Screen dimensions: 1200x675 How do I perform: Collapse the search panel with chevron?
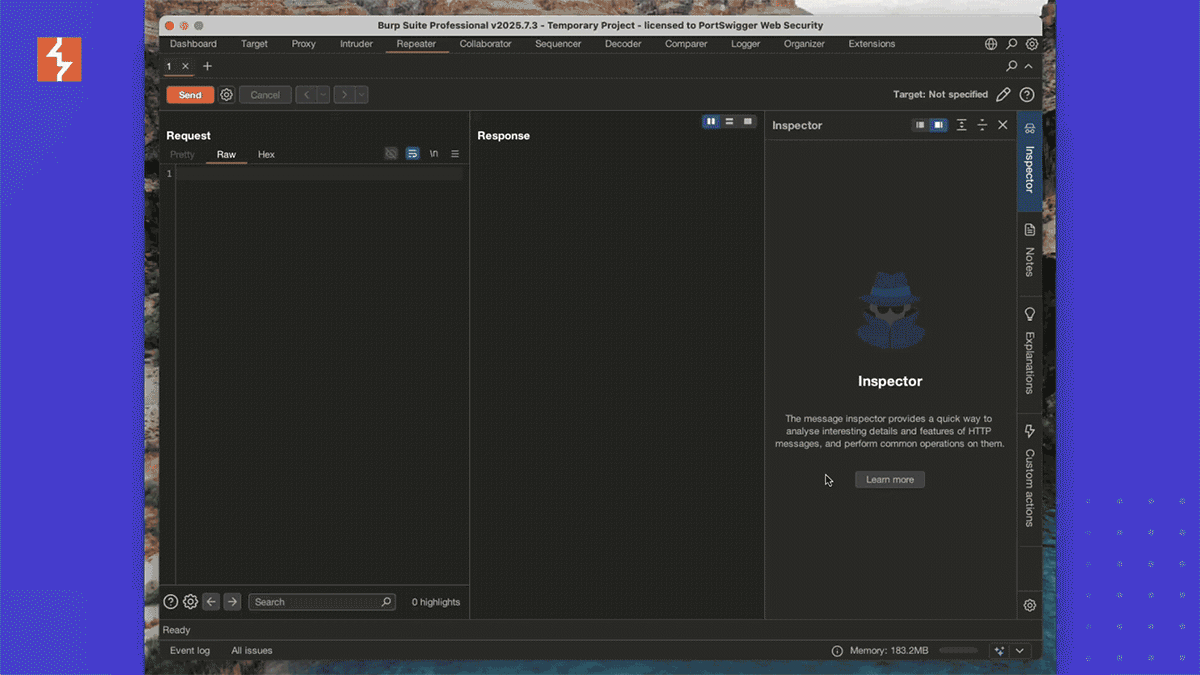pyautogui.click(x=1026, y=66)
